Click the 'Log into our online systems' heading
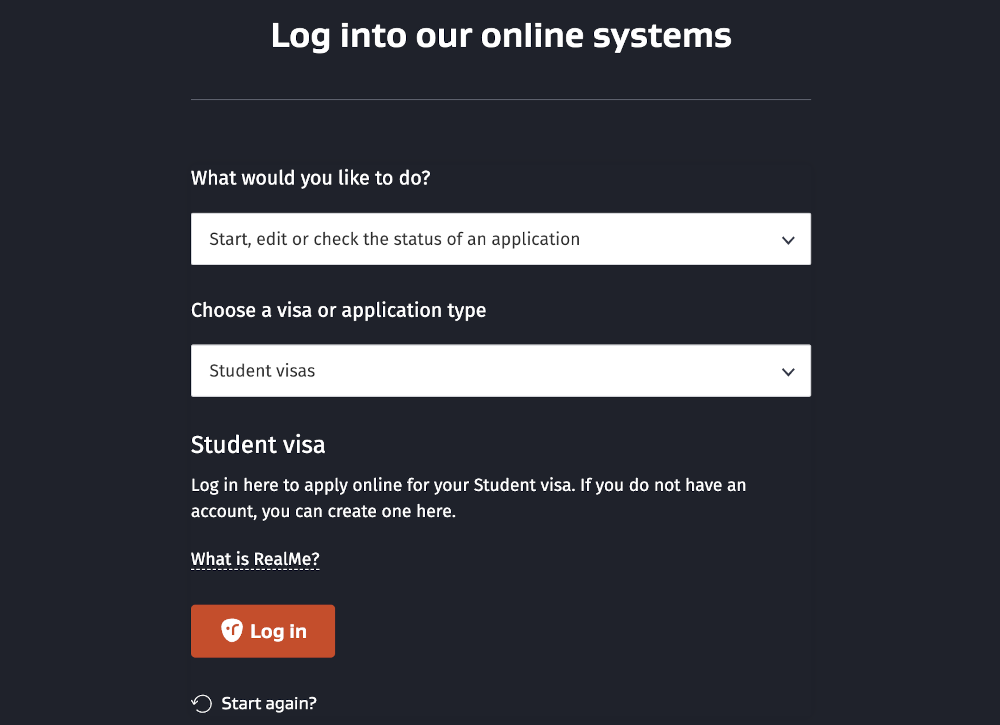The height and width of the screenshot is (725, 1000). (x=501, y=36)
